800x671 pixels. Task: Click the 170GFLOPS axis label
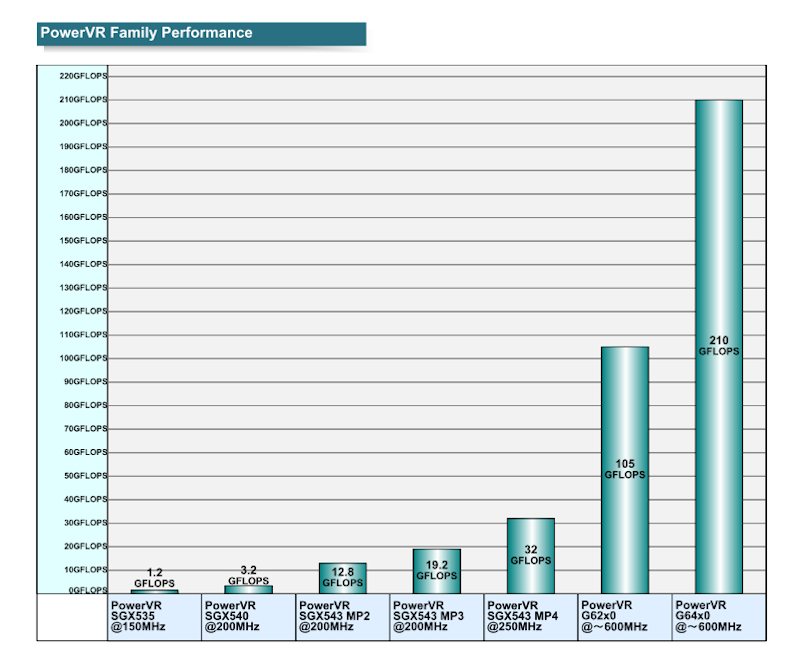point(83,193)
